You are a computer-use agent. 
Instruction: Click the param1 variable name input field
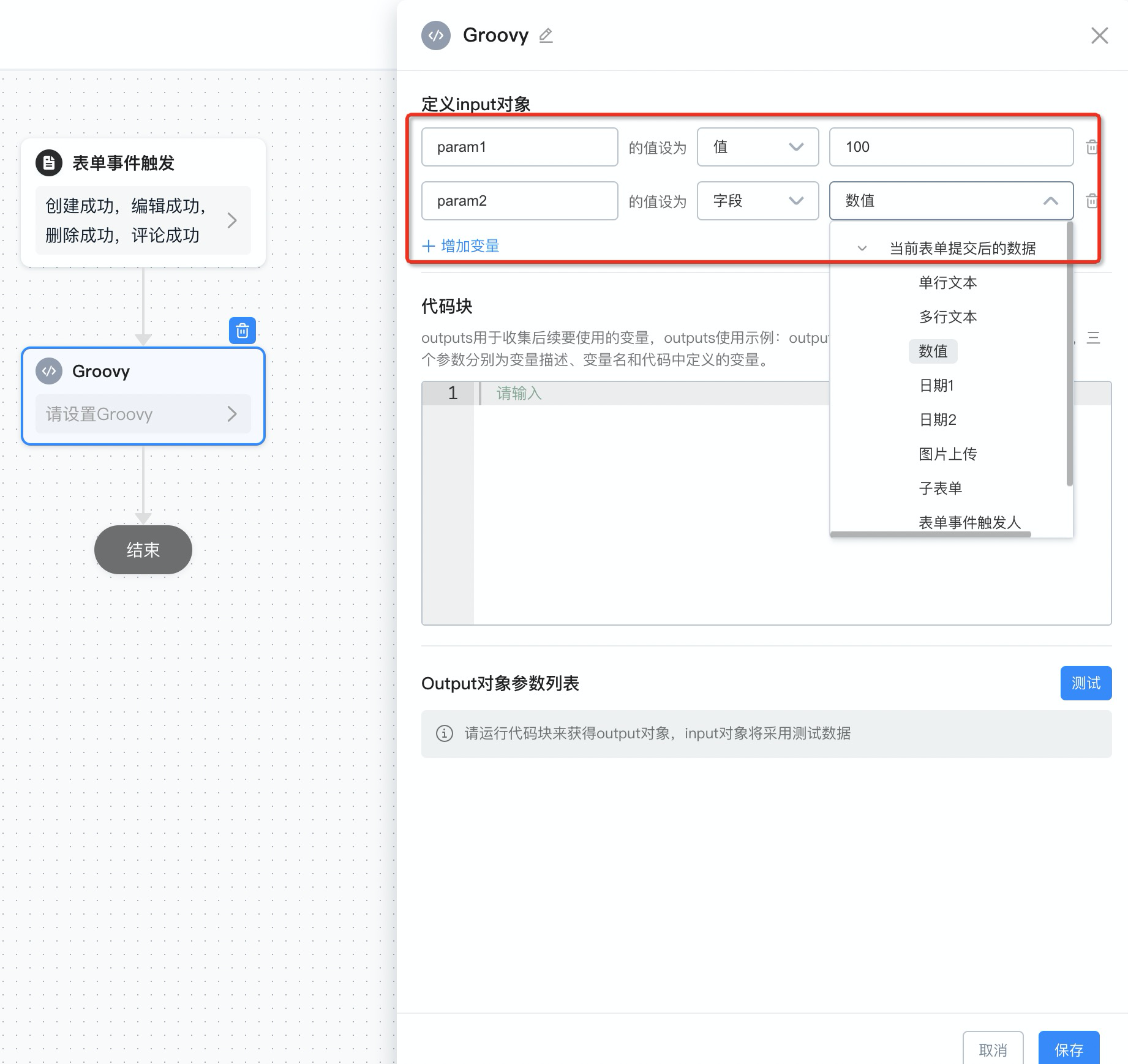pos(519,147)
